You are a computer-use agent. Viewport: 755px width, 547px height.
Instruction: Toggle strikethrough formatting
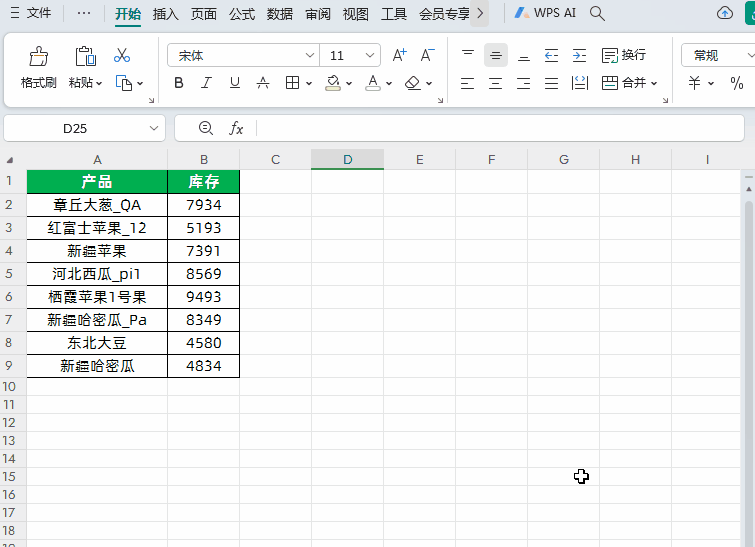pos(263,83)
